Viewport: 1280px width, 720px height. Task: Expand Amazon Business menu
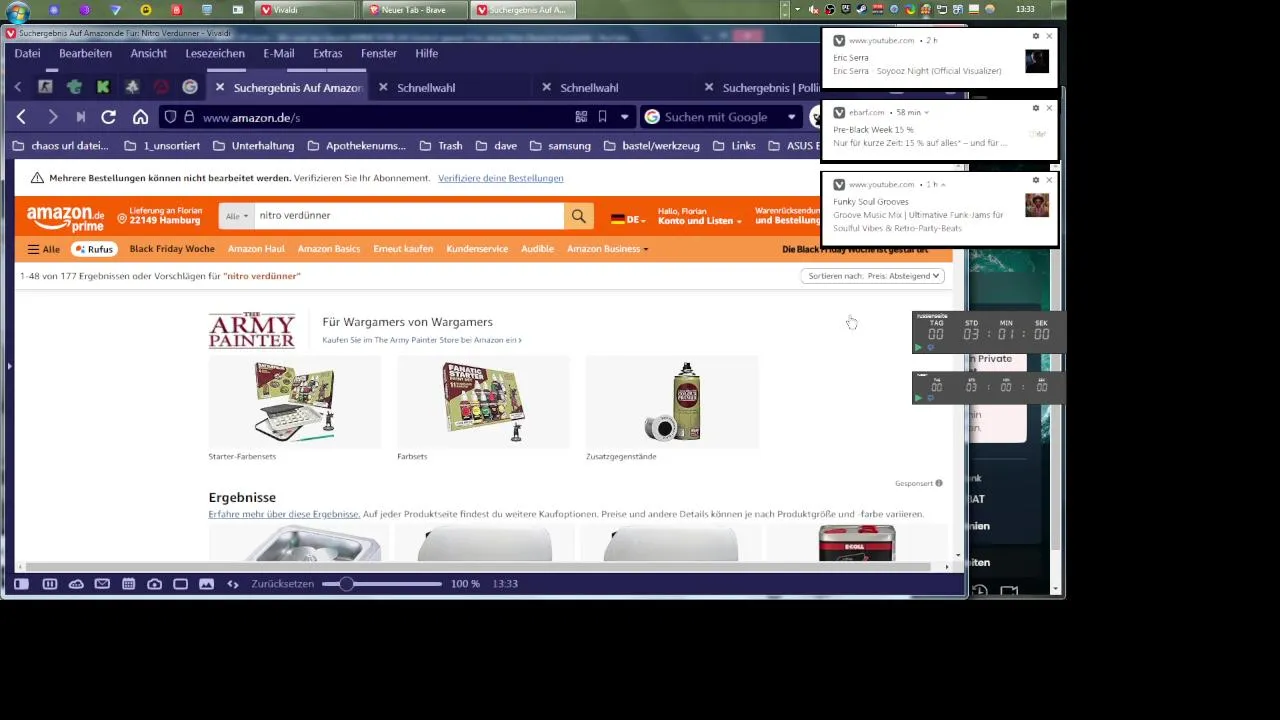[607, 249]
